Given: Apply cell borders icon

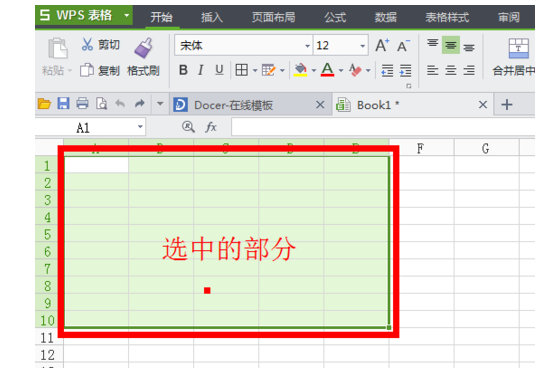Looking at the screenshot, I should 242,70.
